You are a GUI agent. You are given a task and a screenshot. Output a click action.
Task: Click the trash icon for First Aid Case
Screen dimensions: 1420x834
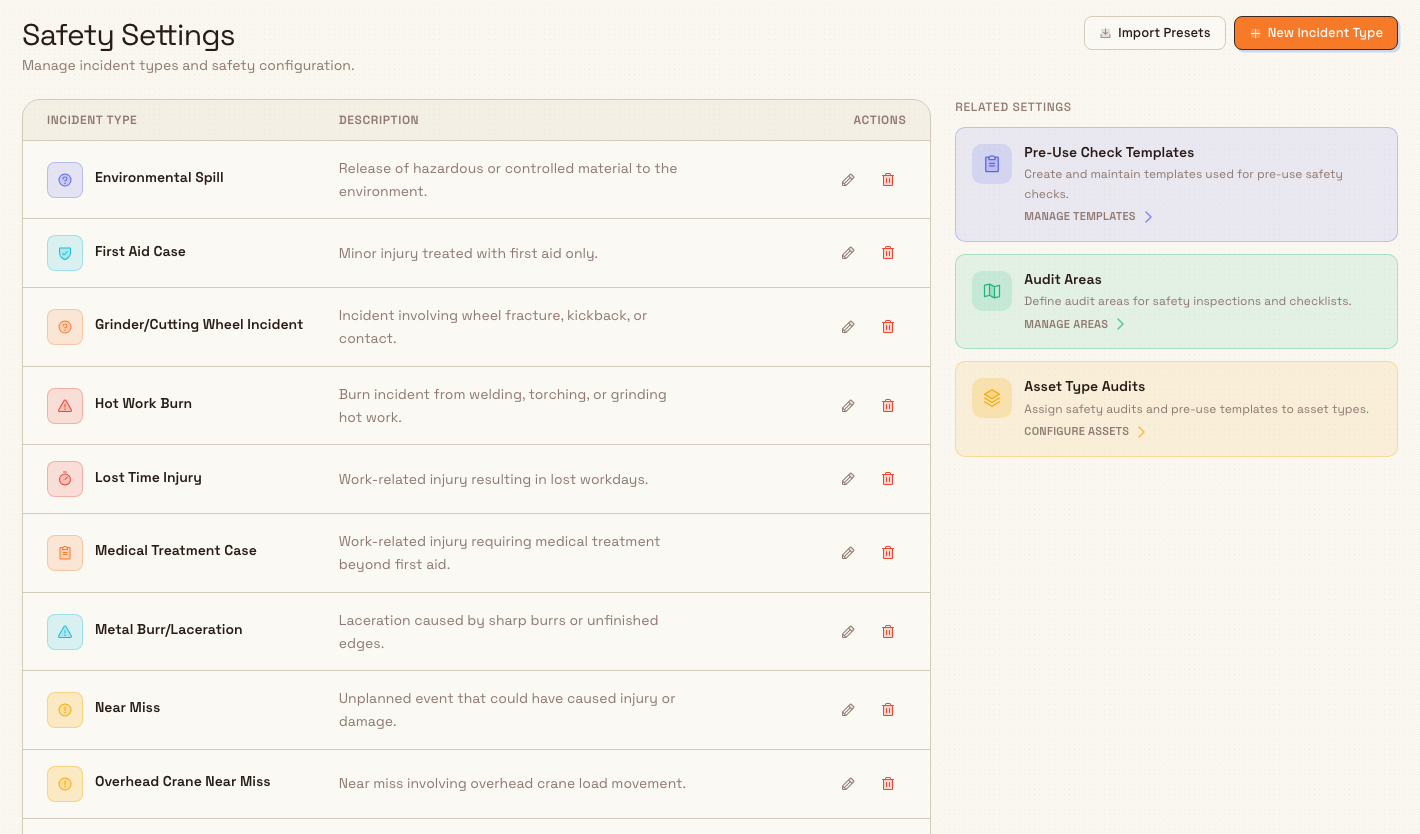click(x=888, y=253)
